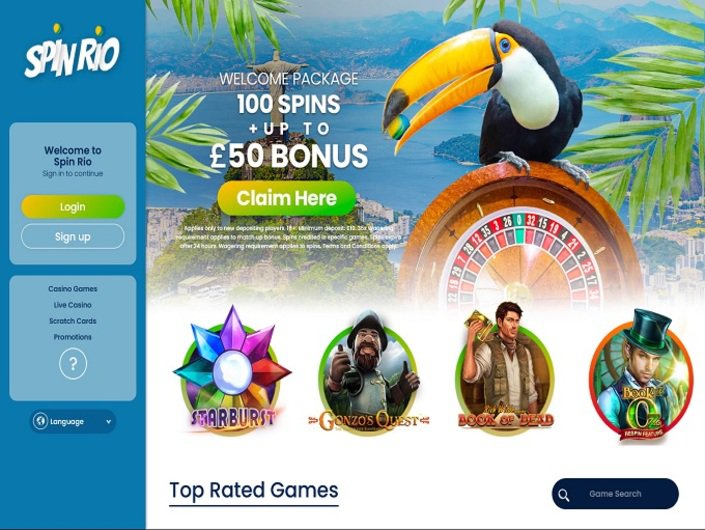The width and height of the screenshot is (705, 530).
Task: Open the Promotions menu link
Action: pyautogui.click(x=73, y=337)
